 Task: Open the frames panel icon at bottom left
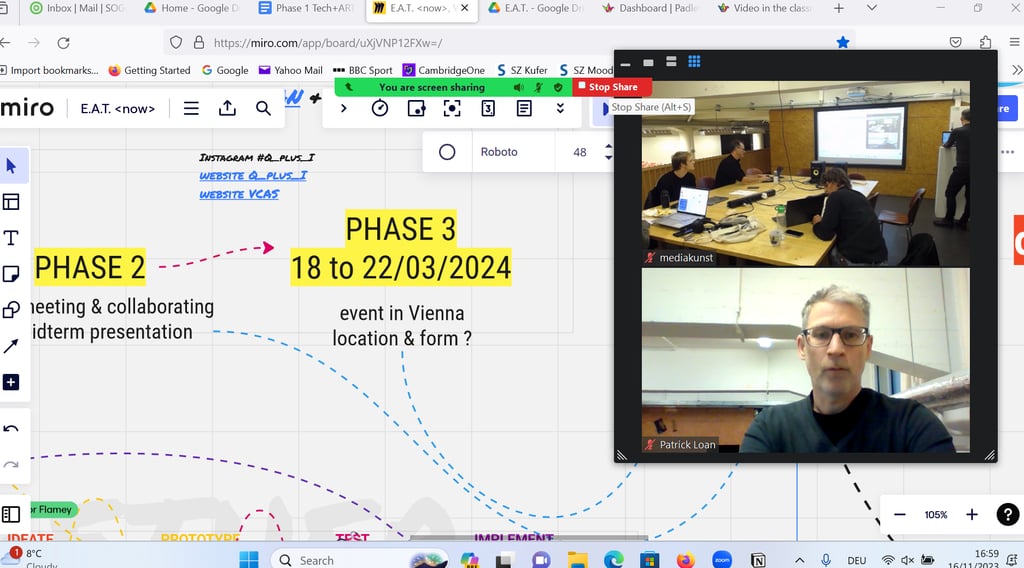pos(11,514)
